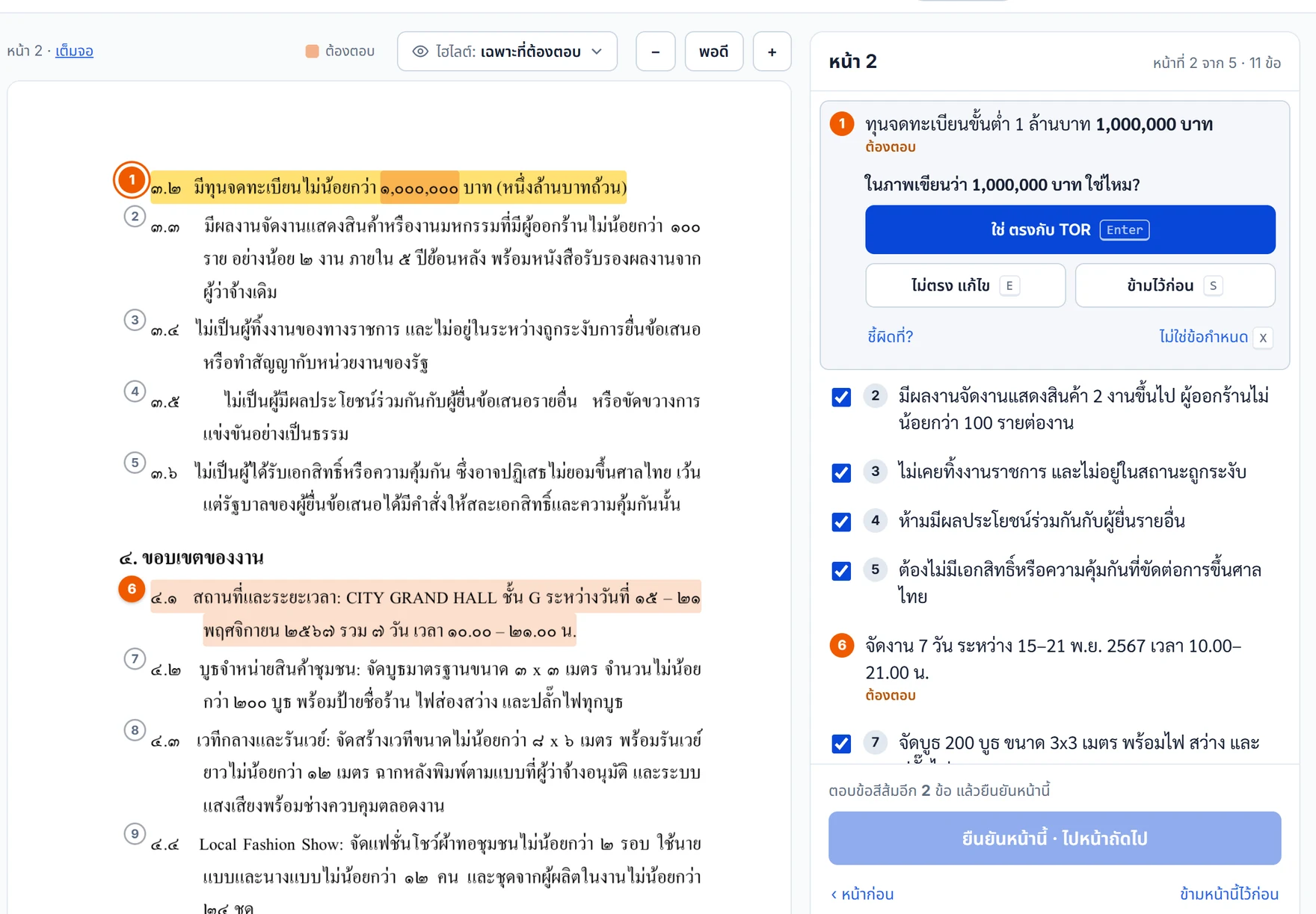Viewport: 1316px width, 914px height.
Task: Click ไม่ตรง แก้ไข button
Action: [x=965, y=285]
